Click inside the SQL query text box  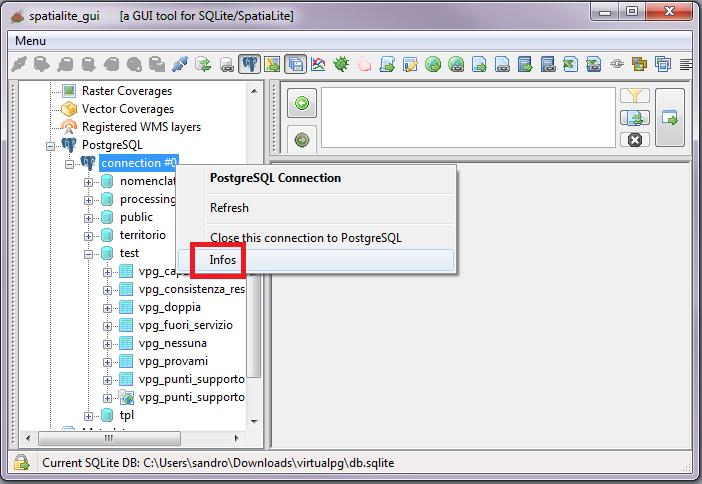[468, 118]
